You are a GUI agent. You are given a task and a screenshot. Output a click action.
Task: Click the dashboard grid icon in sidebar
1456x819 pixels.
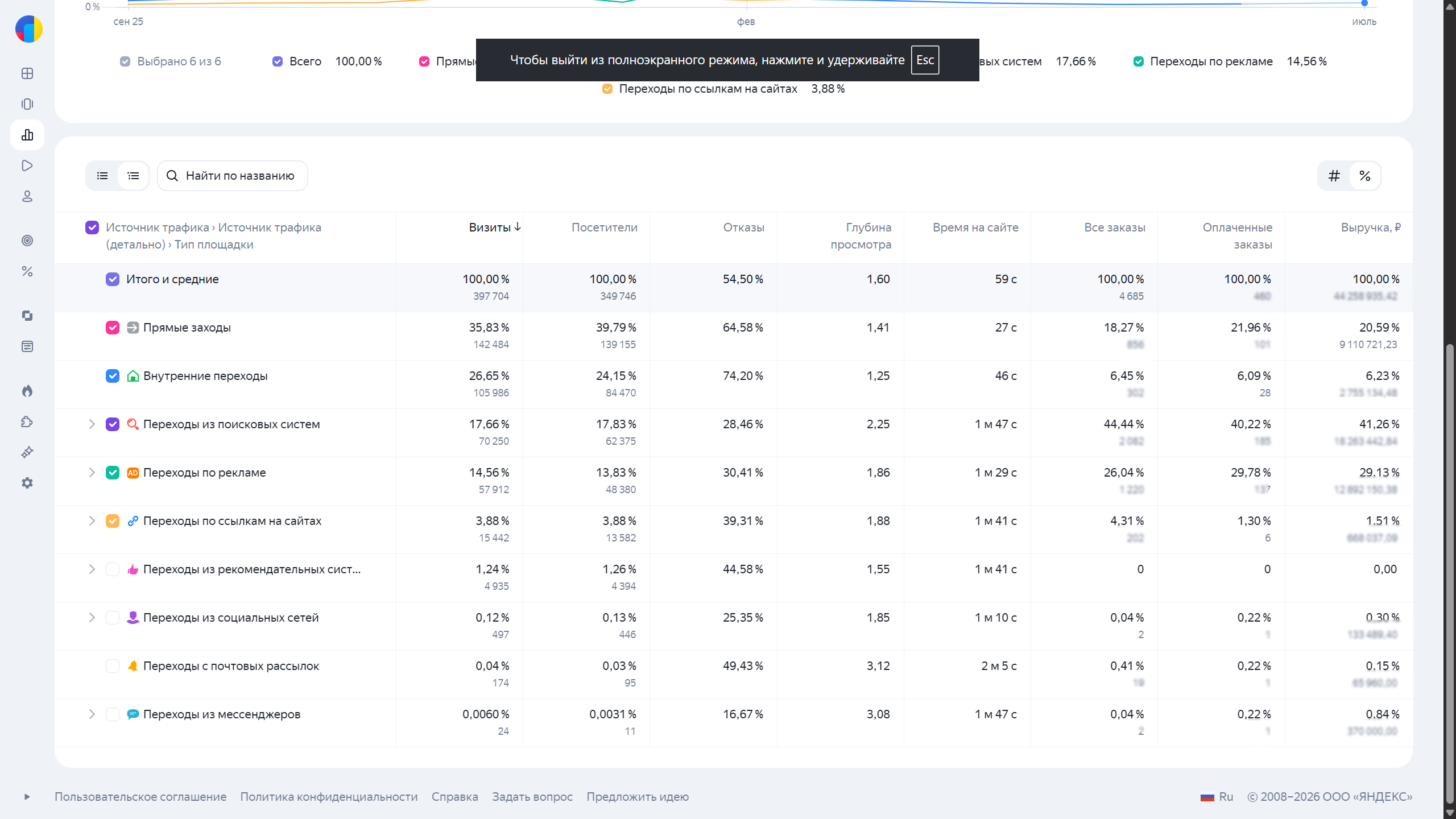click(27, 73)
